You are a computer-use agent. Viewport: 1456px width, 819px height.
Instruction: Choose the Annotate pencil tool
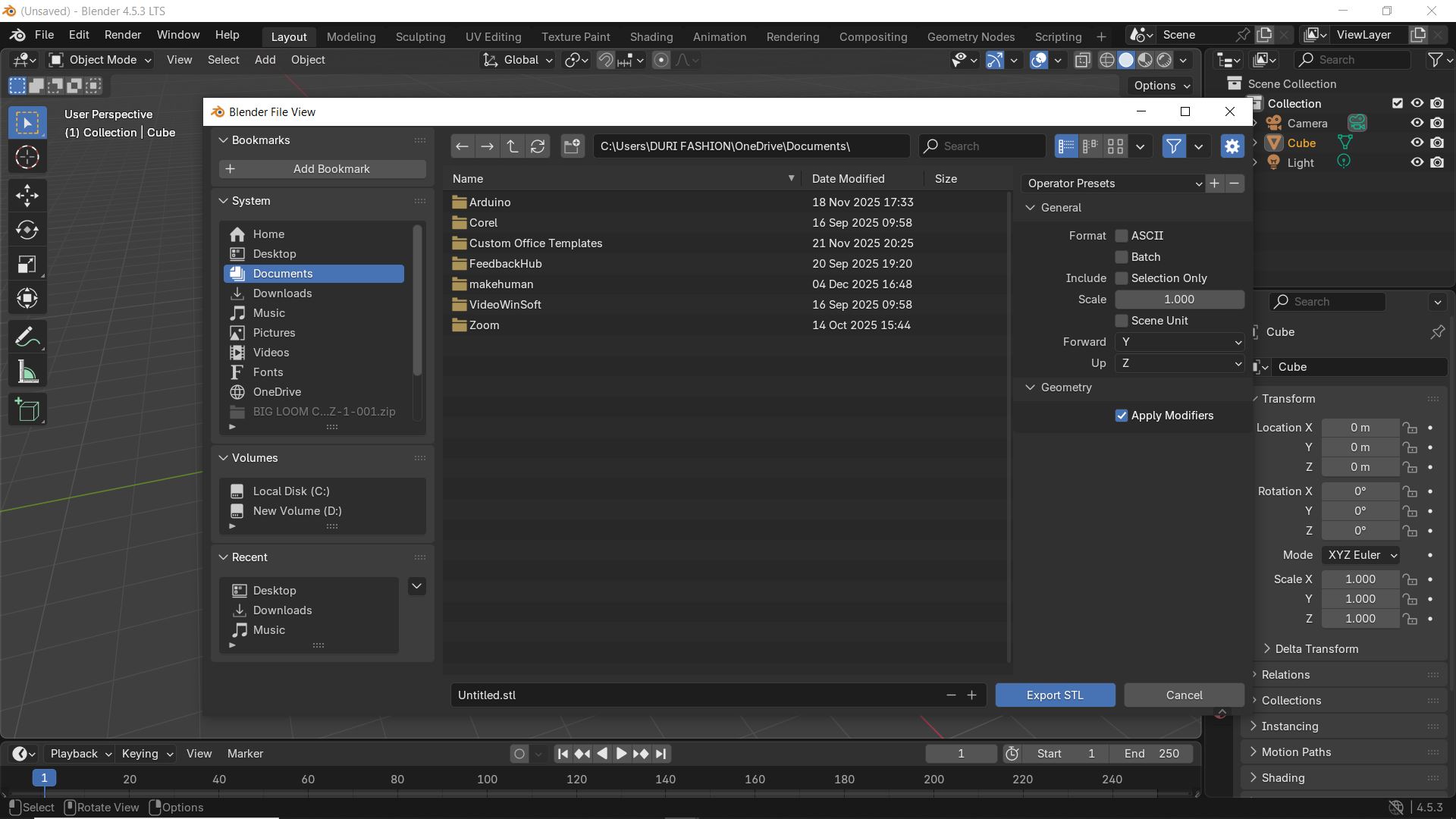(x=27, y=337)
